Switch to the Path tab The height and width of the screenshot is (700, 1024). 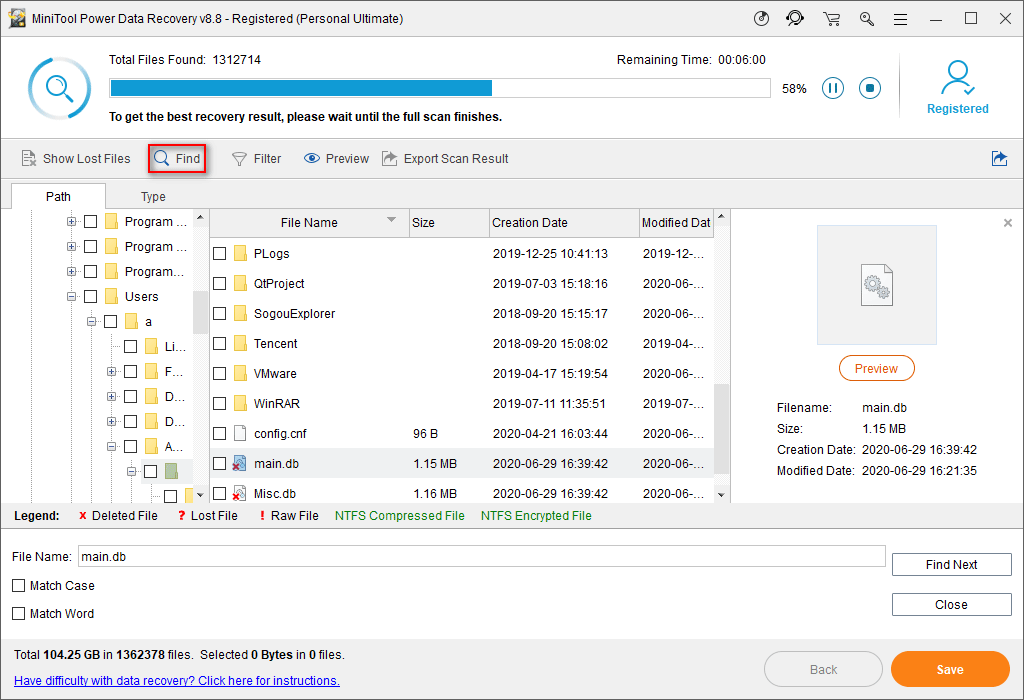[58, 197]
